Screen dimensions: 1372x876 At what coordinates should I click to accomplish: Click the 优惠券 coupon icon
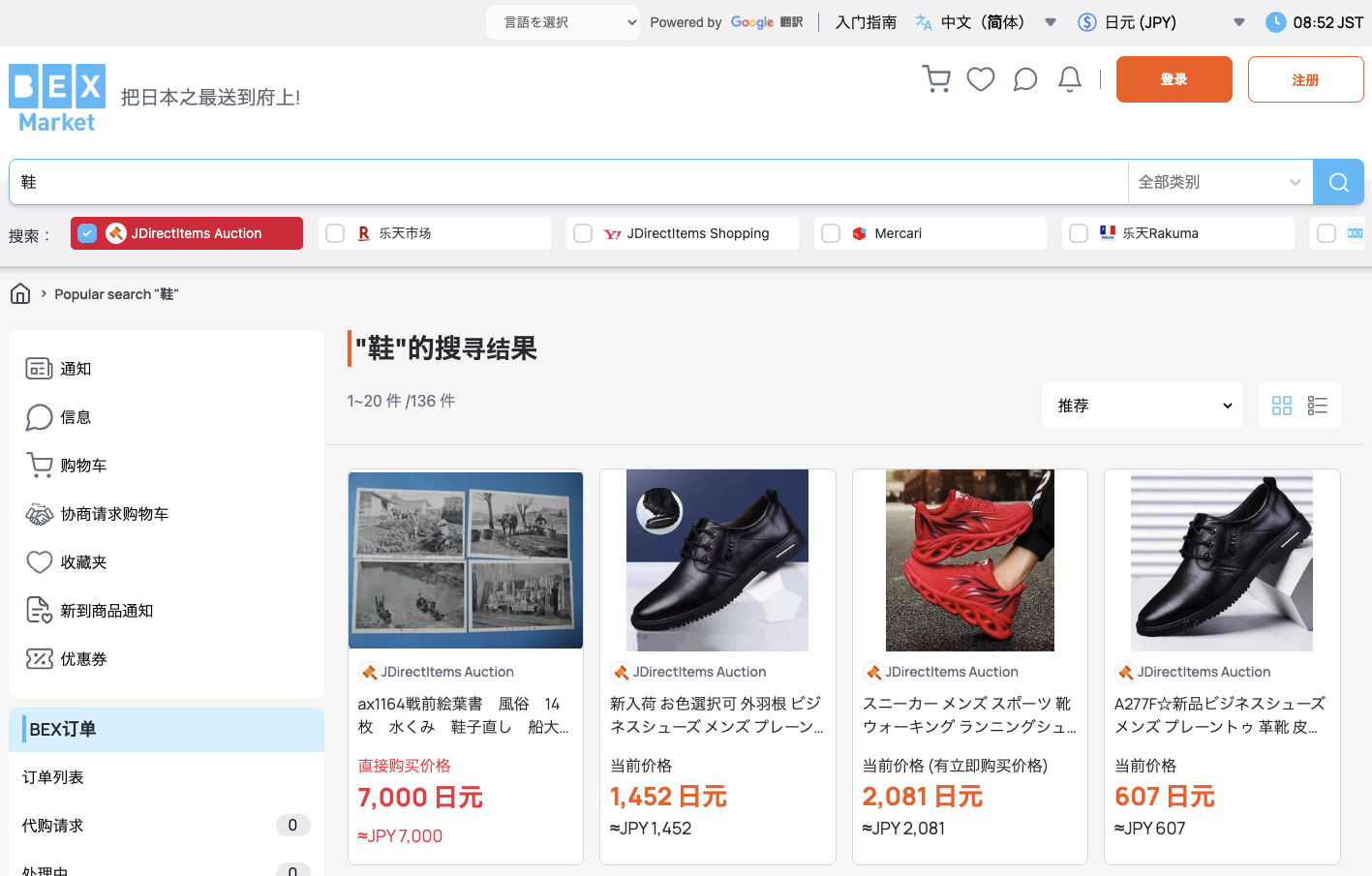tap(40, 659)
